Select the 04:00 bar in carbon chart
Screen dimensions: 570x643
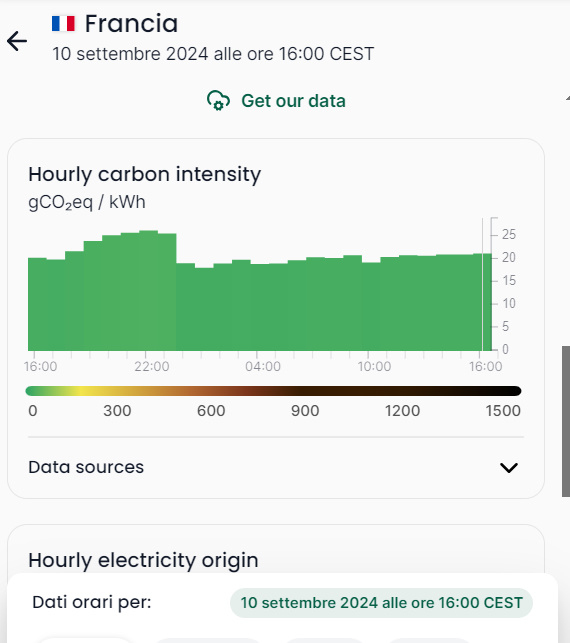click(x=260, y=307)
